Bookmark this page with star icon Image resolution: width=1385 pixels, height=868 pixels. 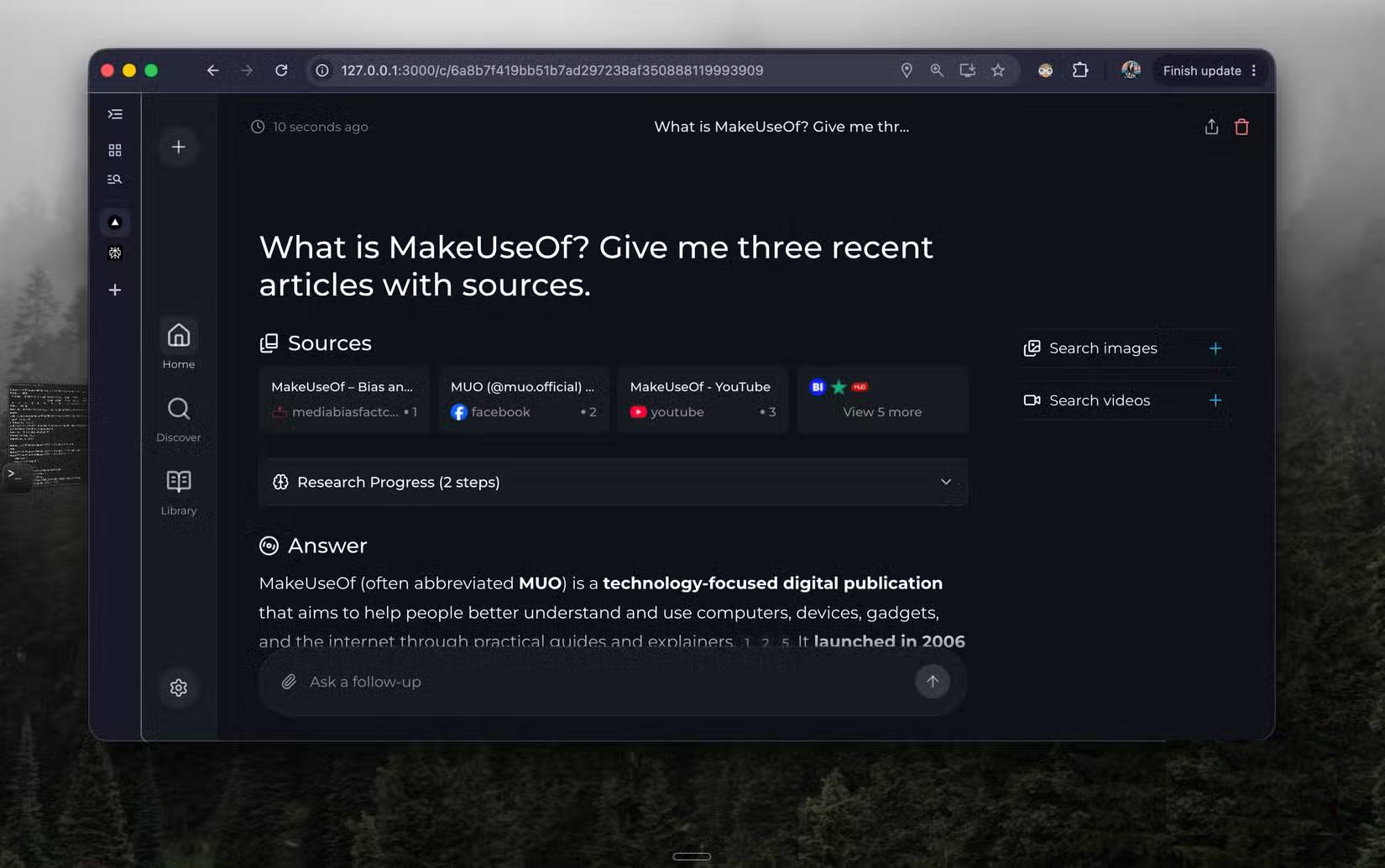pyautogui.click(x=998, y=71)
